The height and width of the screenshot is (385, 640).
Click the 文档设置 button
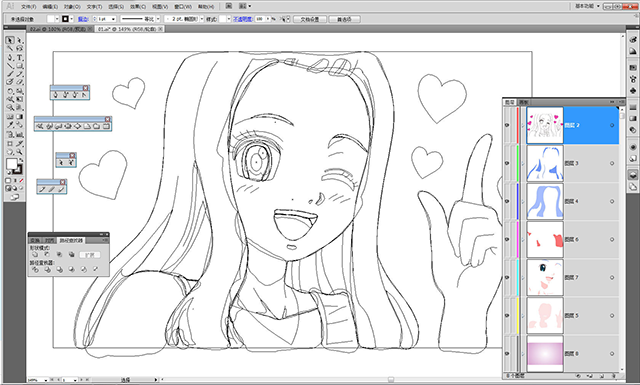[310, 19]
